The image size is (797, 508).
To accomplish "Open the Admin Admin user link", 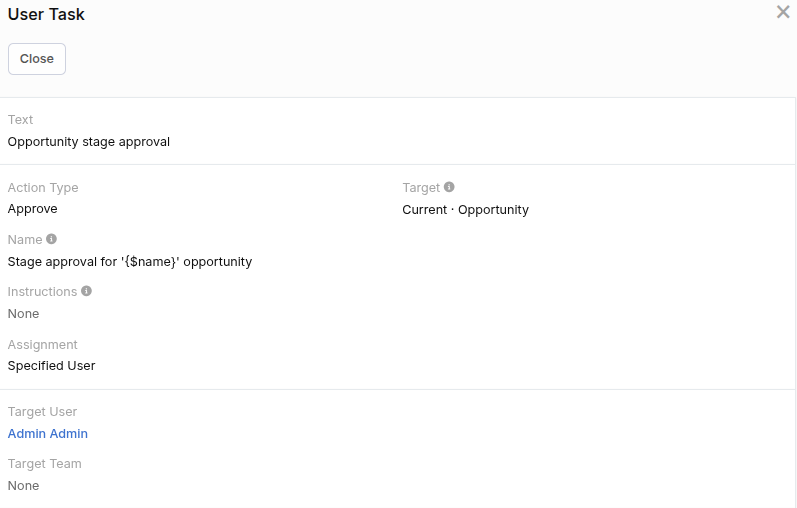I will click(x=48, y=434).
